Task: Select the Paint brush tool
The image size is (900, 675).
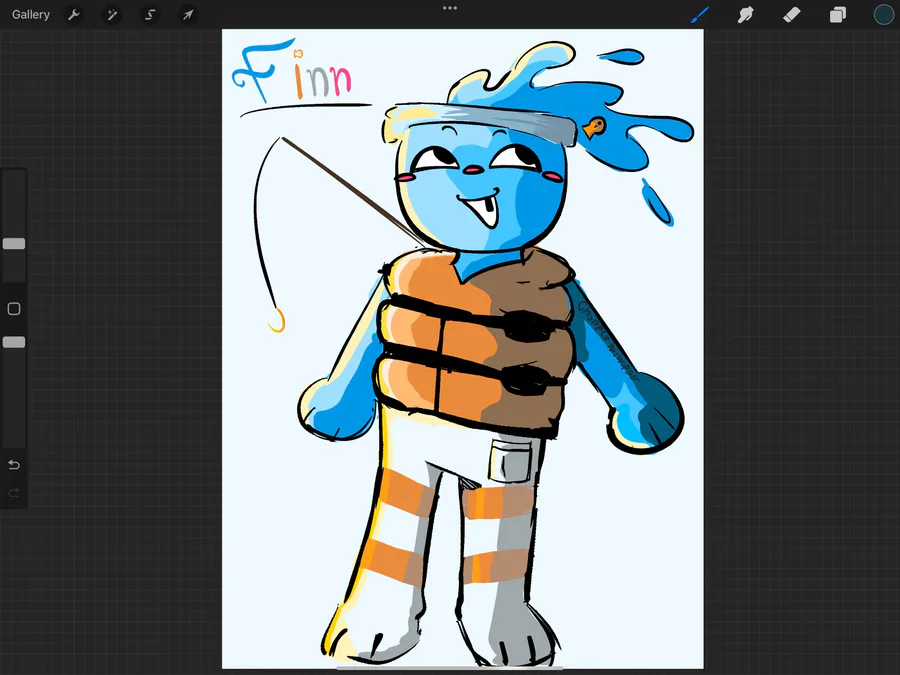Action: click(700, 14)
